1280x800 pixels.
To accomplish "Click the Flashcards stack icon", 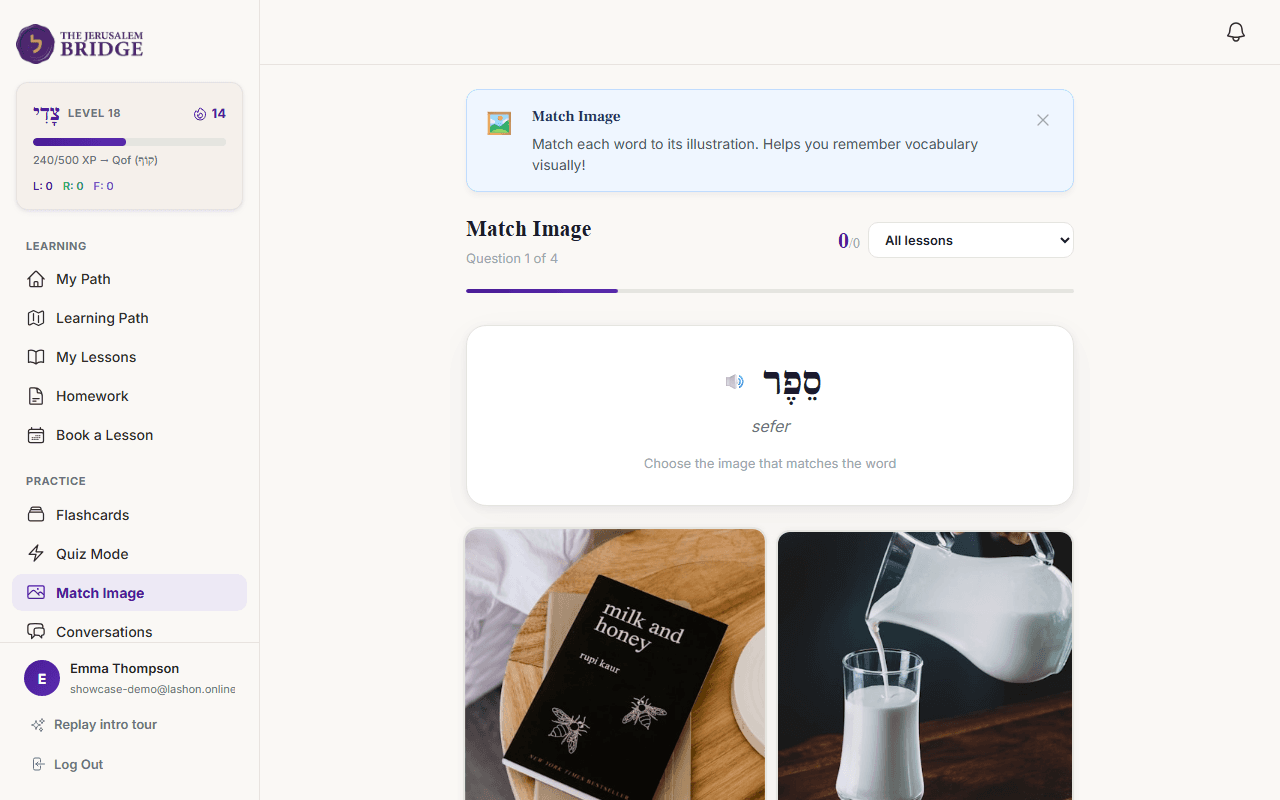I will (36, 515).
